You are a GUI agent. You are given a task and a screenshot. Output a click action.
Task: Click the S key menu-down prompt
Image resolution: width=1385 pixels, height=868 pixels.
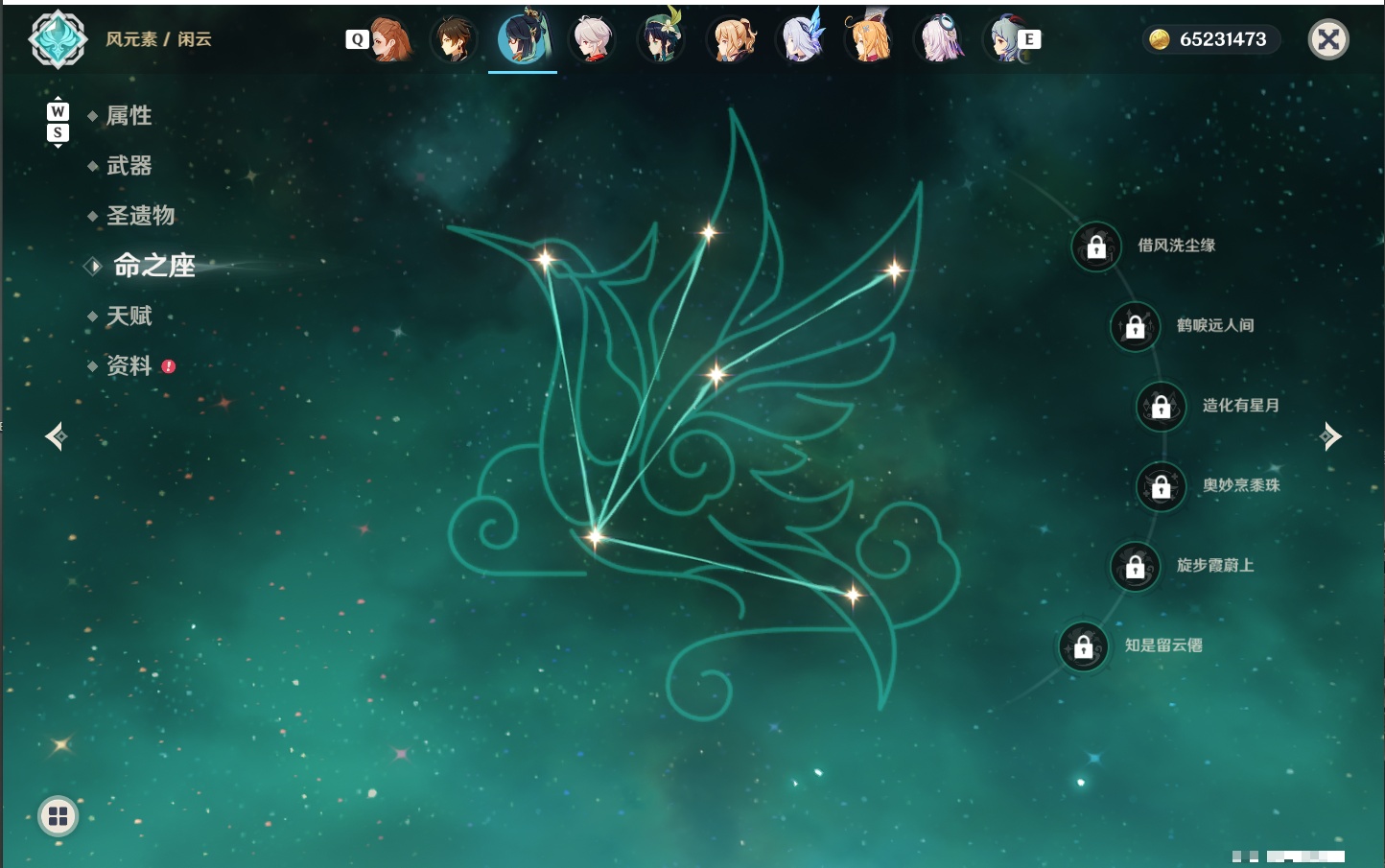tap(58, 132)
